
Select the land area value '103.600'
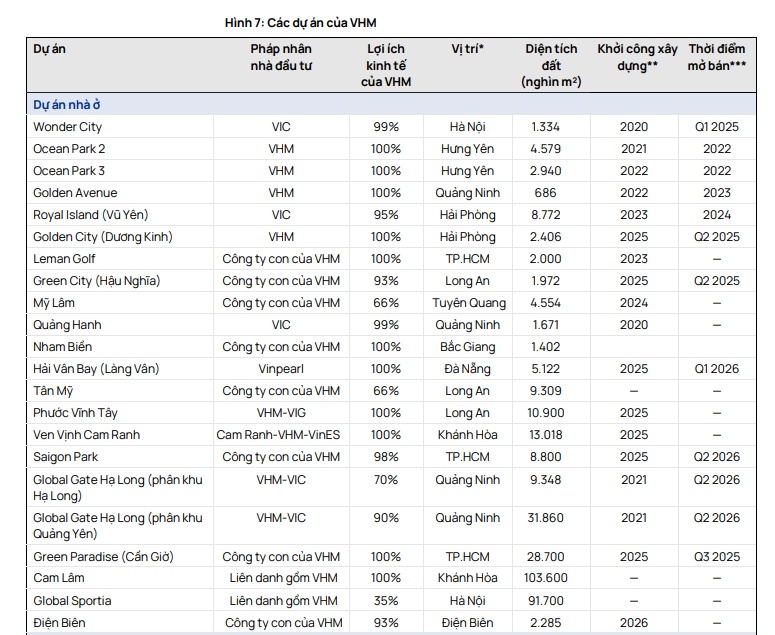[546, 578]
